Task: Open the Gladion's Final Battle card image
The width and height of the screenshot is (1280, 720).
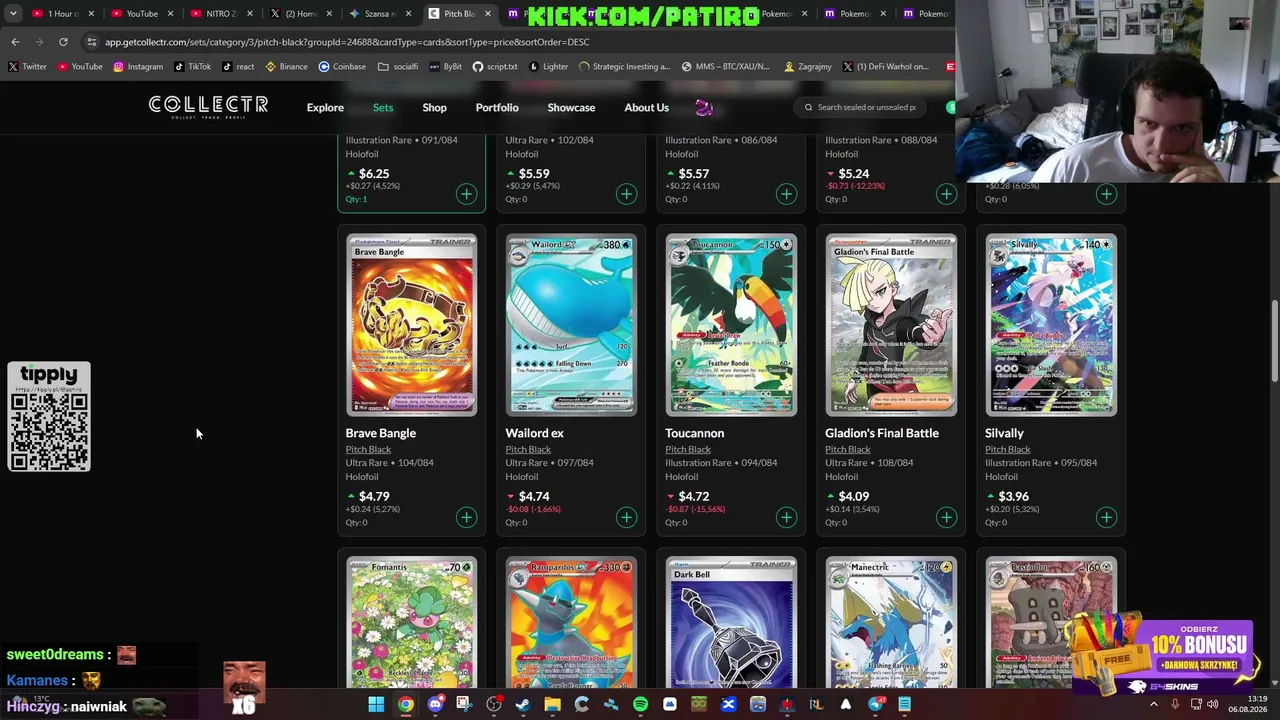Action: click(891, 325)
